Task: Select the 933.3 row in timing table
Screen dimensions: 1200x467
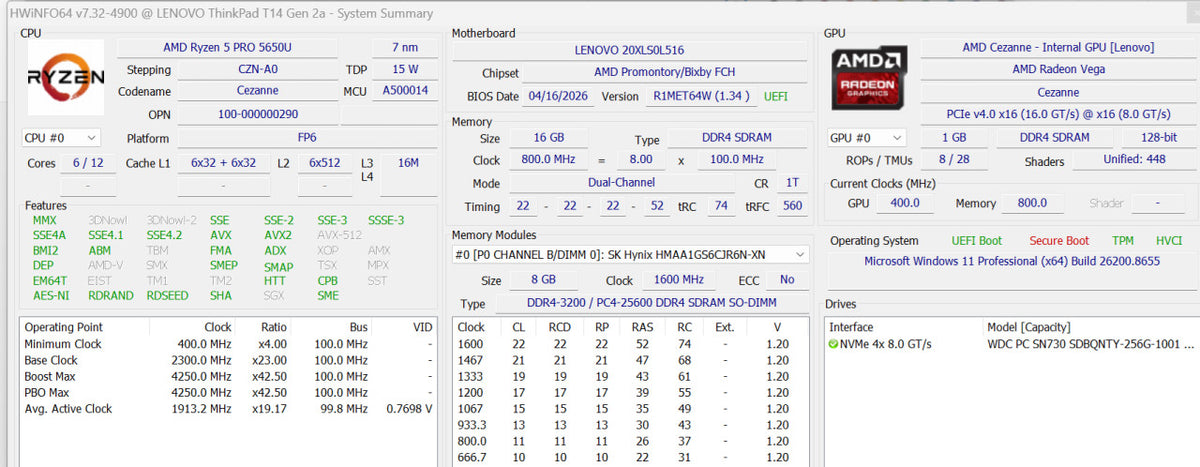Action: [630, 424]
